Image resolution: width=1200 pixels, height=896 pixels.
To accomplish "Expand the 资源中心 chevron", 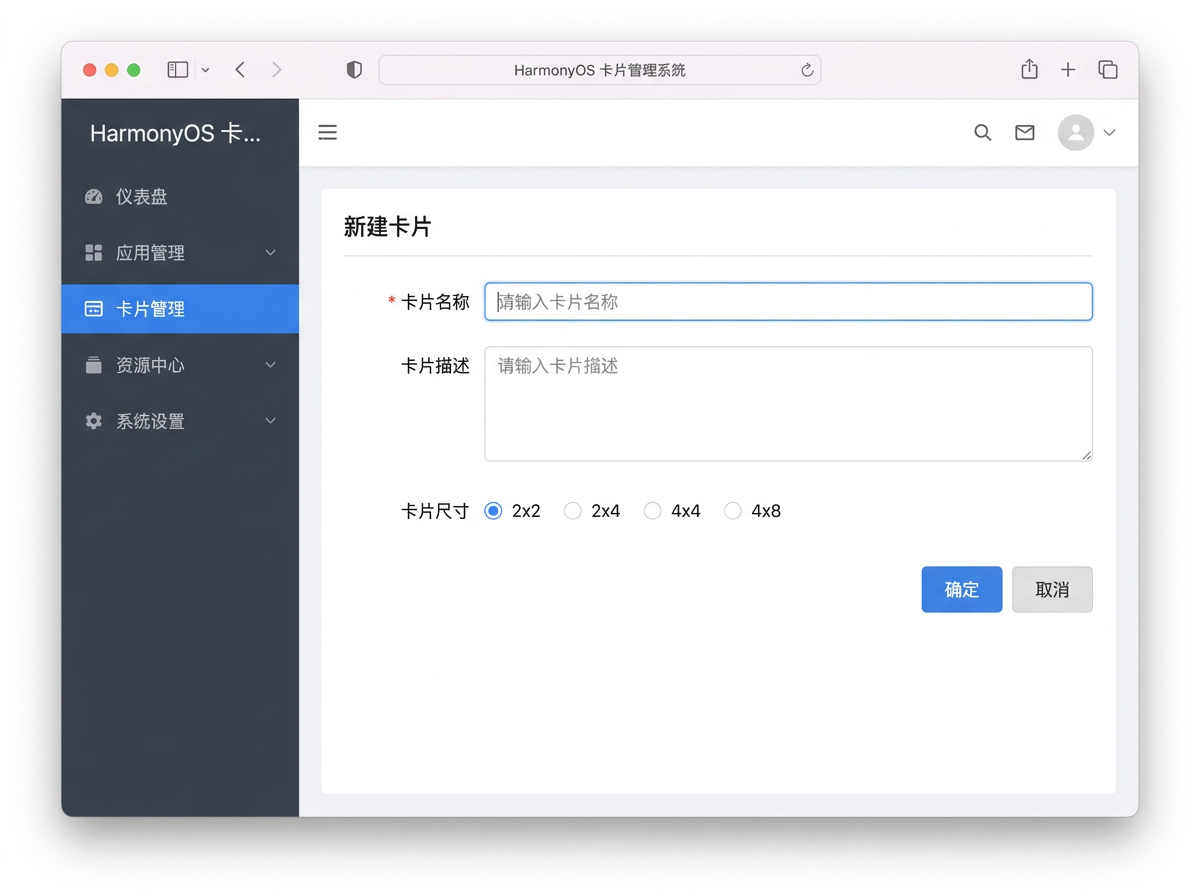I will (x=270, y=365).
